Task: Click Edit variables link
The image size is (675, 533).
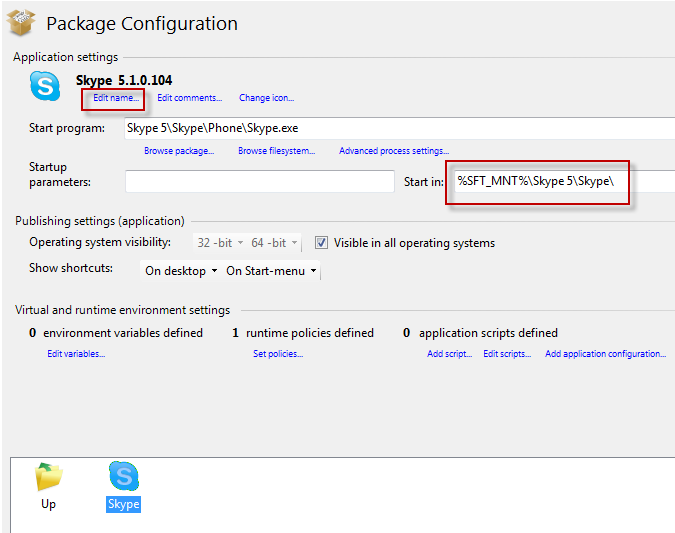Action: (x=76, y=354)
